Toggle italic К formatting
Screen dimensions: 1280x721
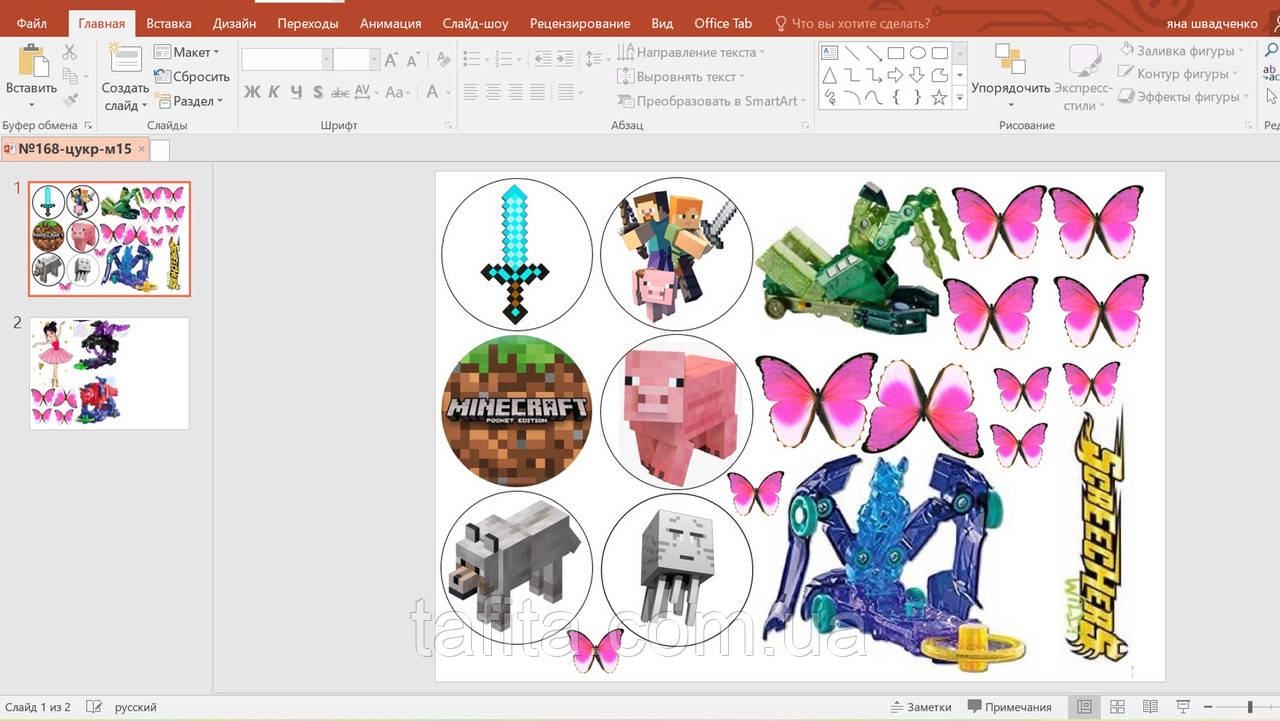(x=274, y=92)
